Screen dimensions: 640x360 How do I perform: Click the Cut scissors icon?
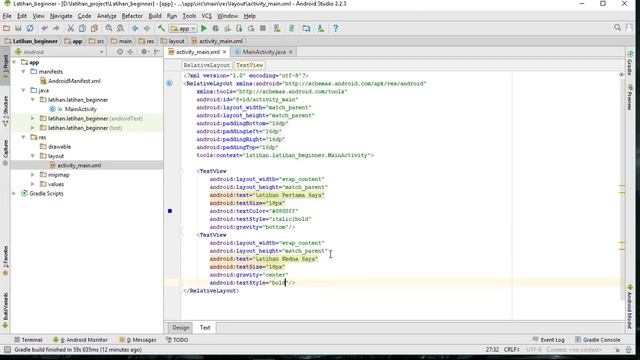pos(71,28)
